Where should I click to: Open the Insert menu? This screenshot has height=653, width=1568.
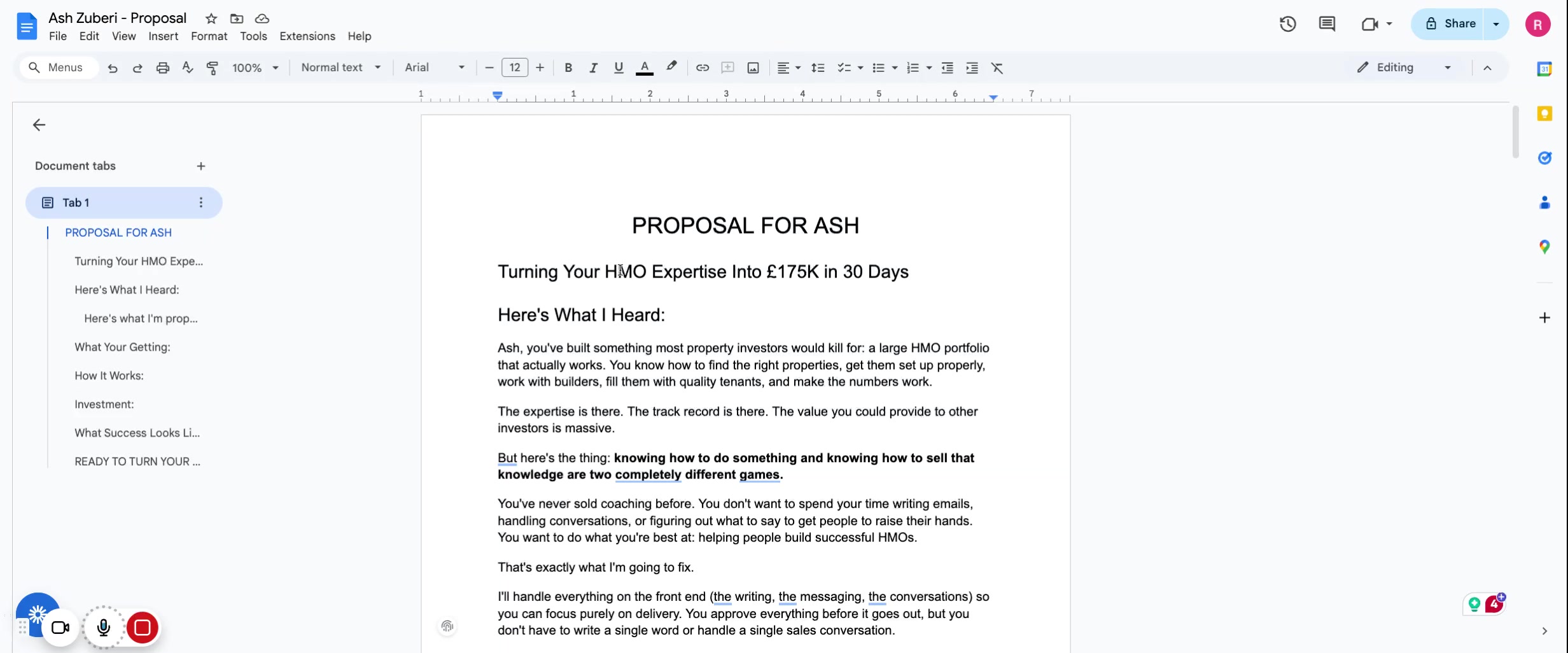pos(163,36)
